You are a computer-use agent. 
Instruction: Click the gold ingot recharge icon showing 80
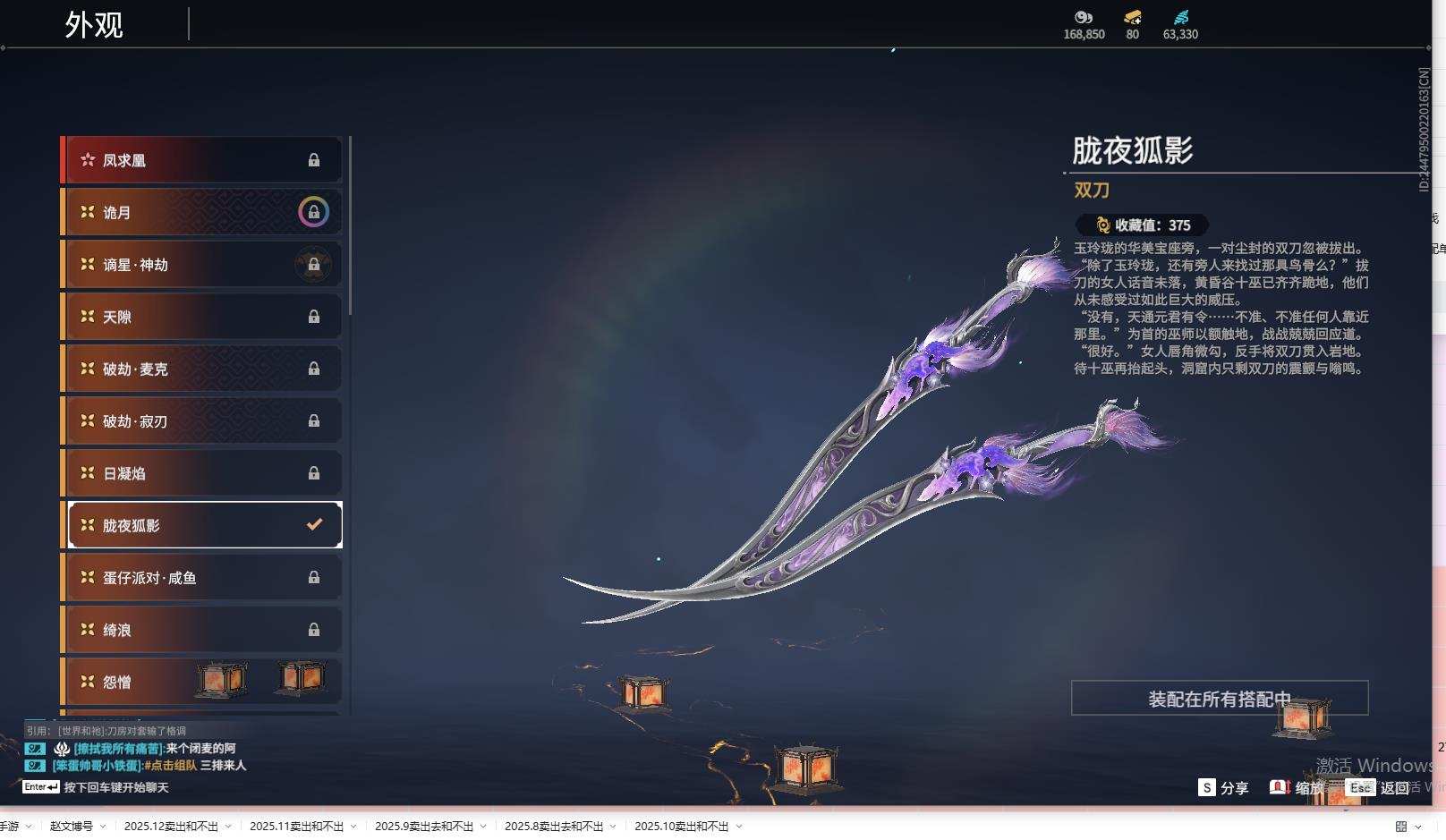(x=1132, y=17)
